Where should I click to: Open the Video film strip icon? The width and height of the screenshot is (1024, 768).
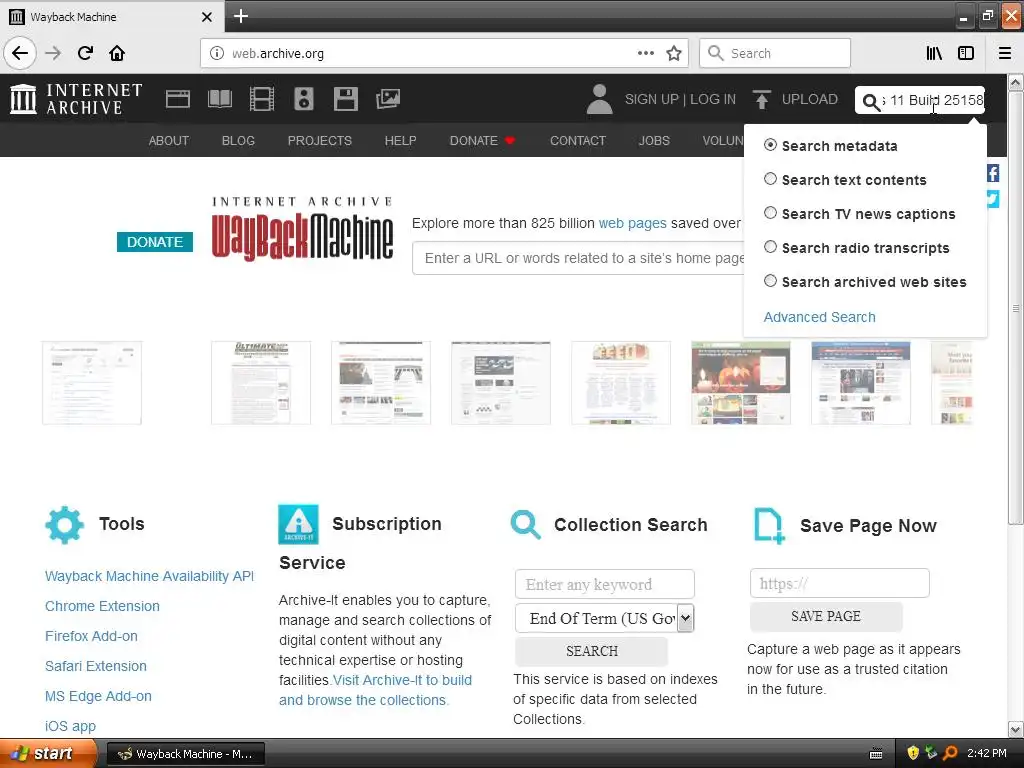(x=262, y=99)
